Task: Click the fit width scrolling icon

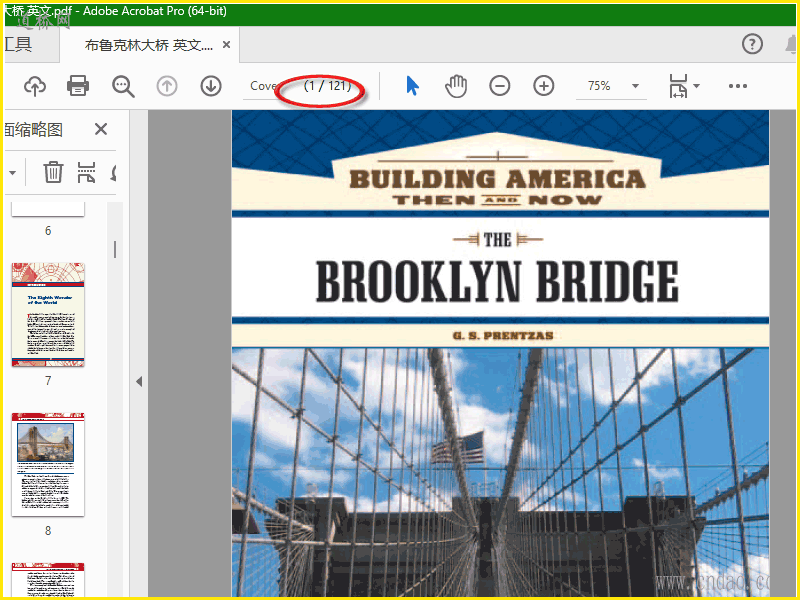Action: tap(678, 86)
